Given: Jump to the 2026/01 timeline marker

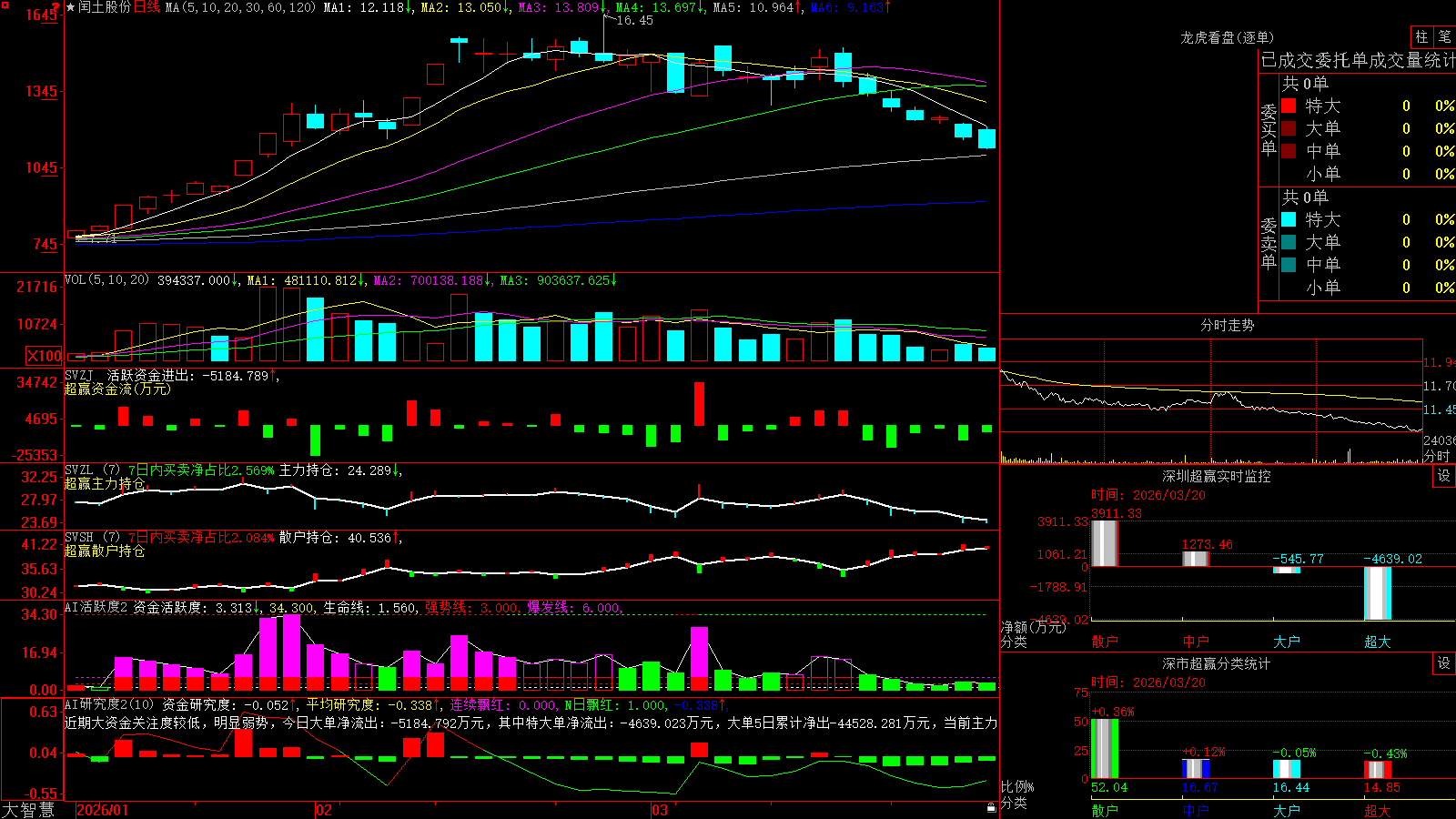Looking at the screenshot, I should tap(103, 810).
